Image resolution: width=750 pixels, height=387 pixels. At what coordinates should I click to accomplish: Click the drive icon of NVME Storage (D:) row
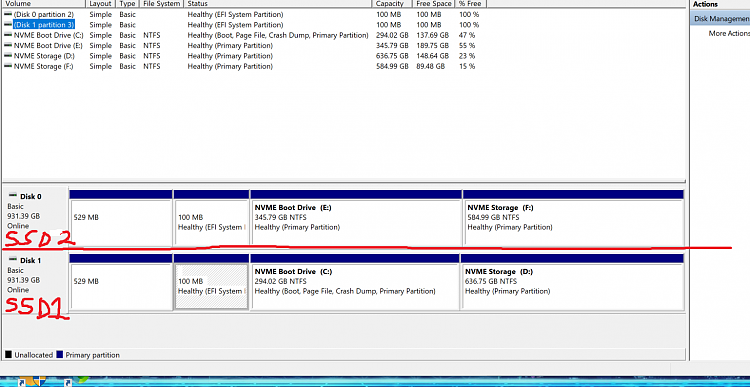click(8, 56)
